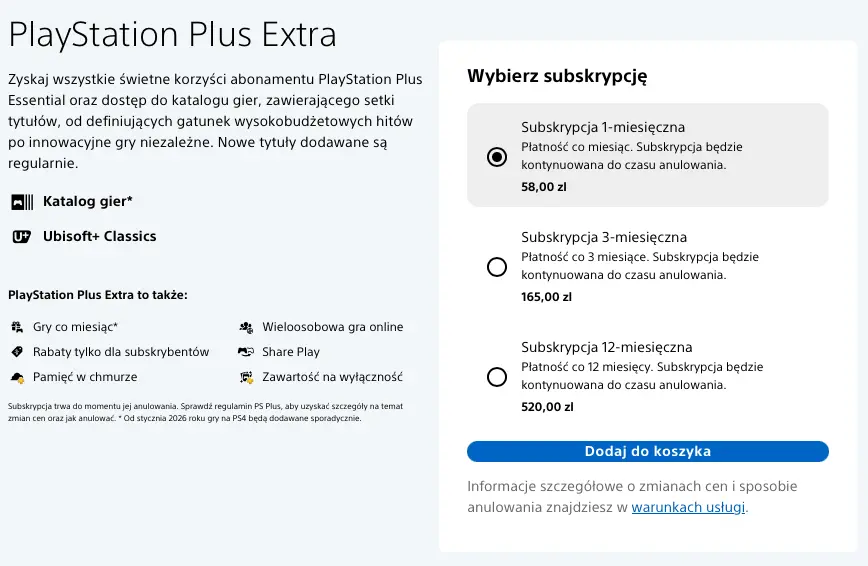
Task: Click the Subskrypcja 12-miesięczna title text
Action: 607,347
